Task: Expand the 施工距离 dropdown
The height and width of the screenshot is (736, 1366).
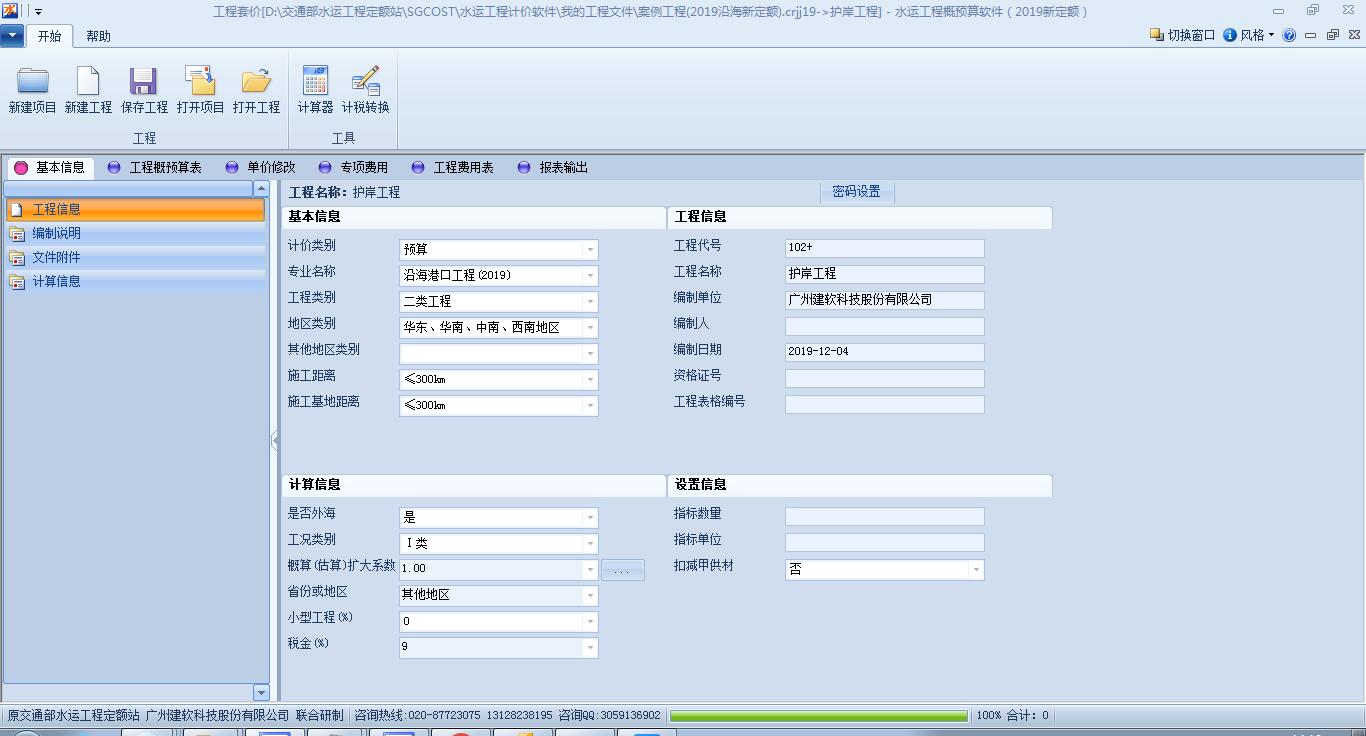Action: 590,379
